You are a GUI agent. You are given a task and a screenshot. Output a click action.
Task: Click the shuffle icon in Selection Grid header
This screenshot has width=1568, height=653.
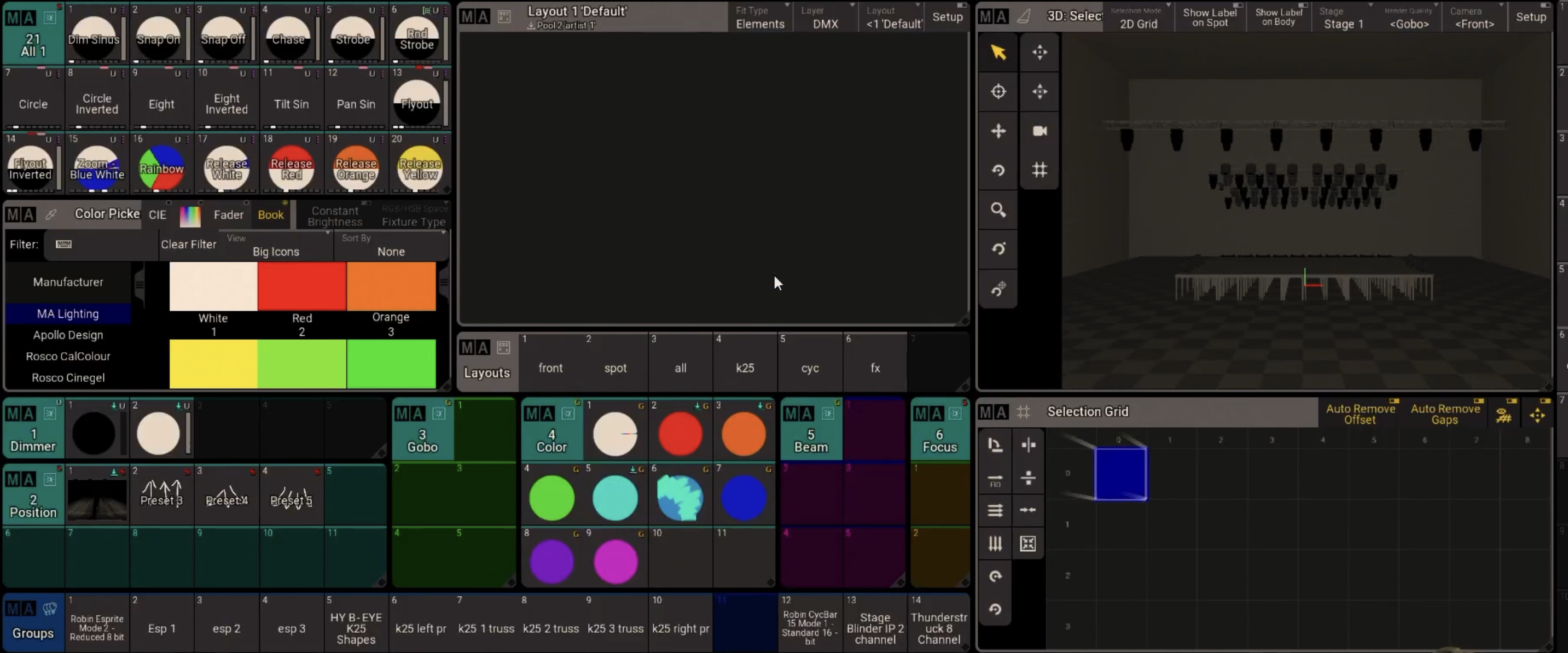point(1503,416)
